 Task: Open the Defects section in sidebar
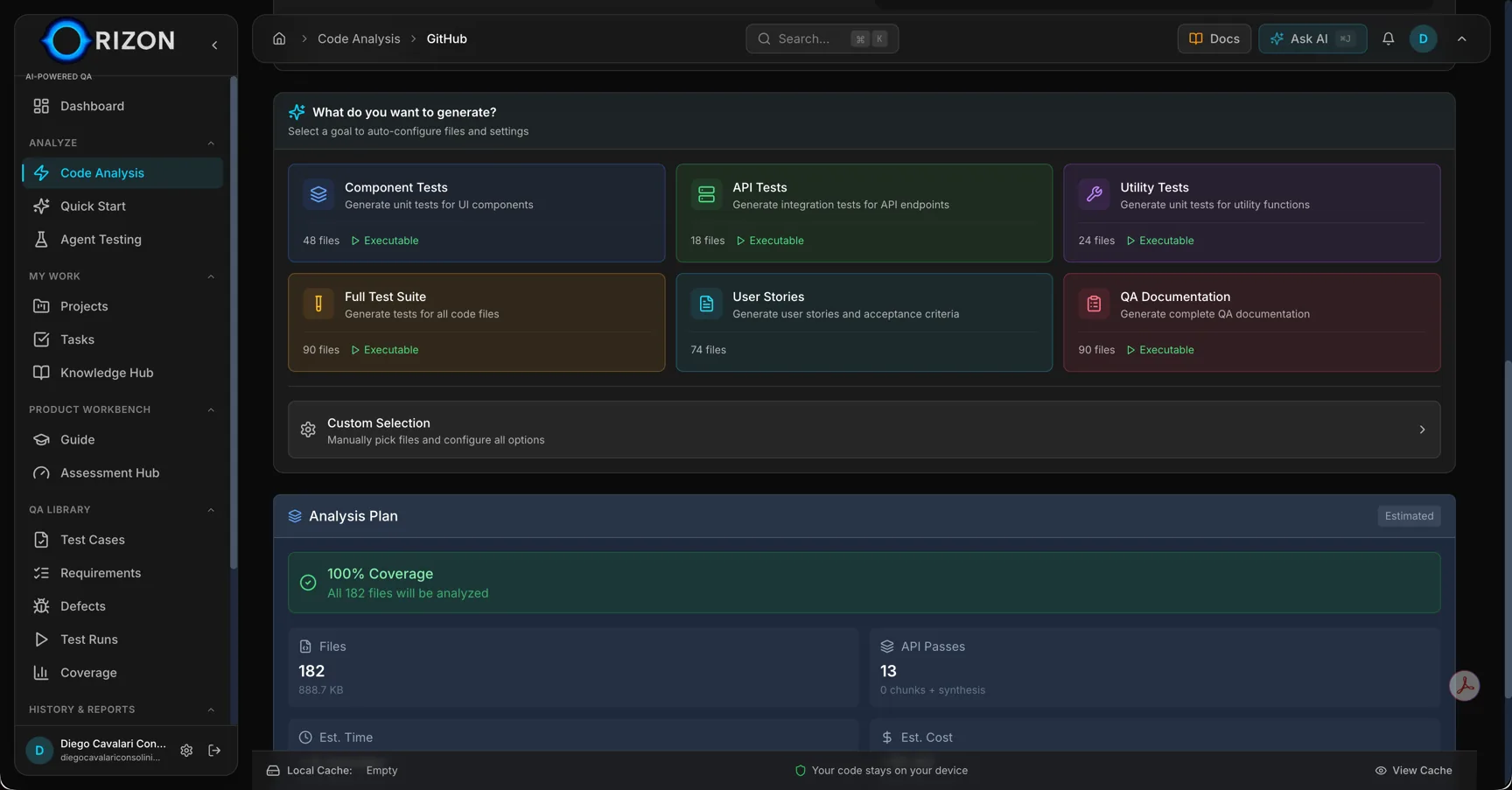81,605
